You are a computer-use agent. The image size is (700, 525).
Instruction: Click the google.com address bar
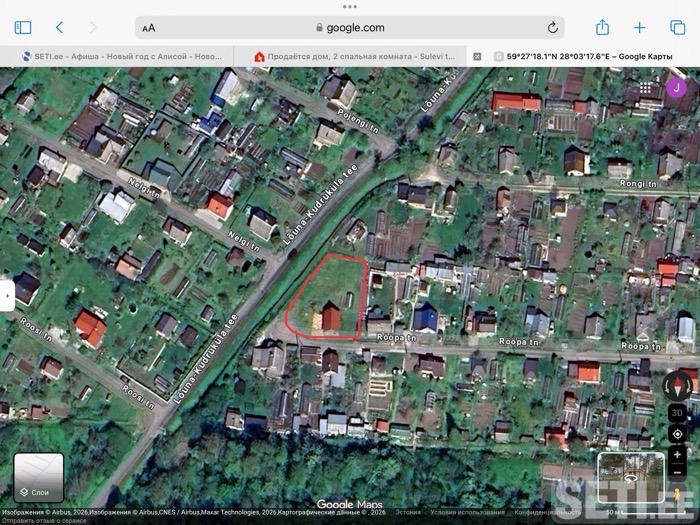click(x=350, y=28)
